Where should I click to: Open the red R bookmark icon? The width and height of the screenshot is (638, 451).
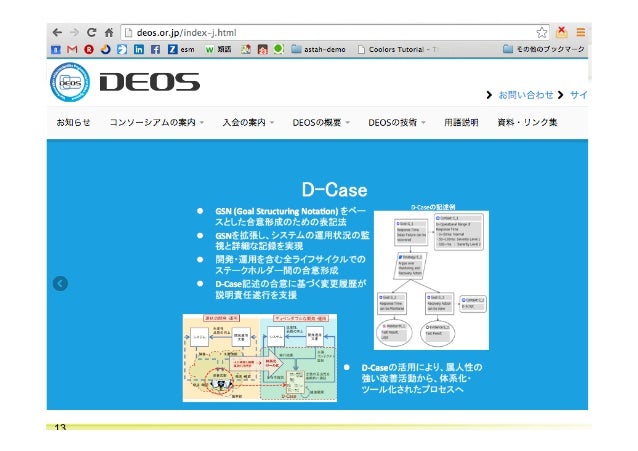click(x=89, y=49)
